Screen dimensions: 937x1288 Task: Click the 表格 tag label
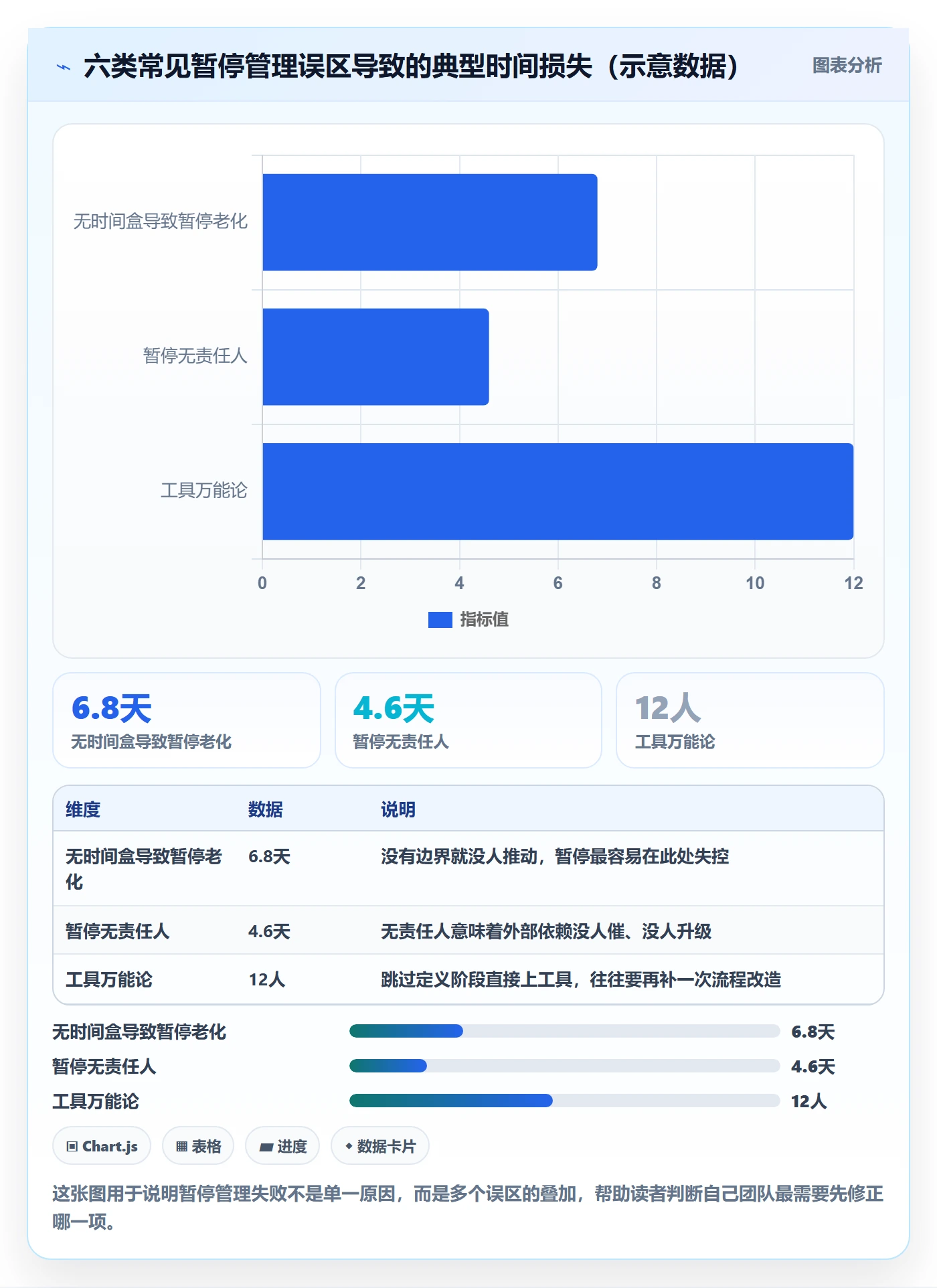point(206,1147)
